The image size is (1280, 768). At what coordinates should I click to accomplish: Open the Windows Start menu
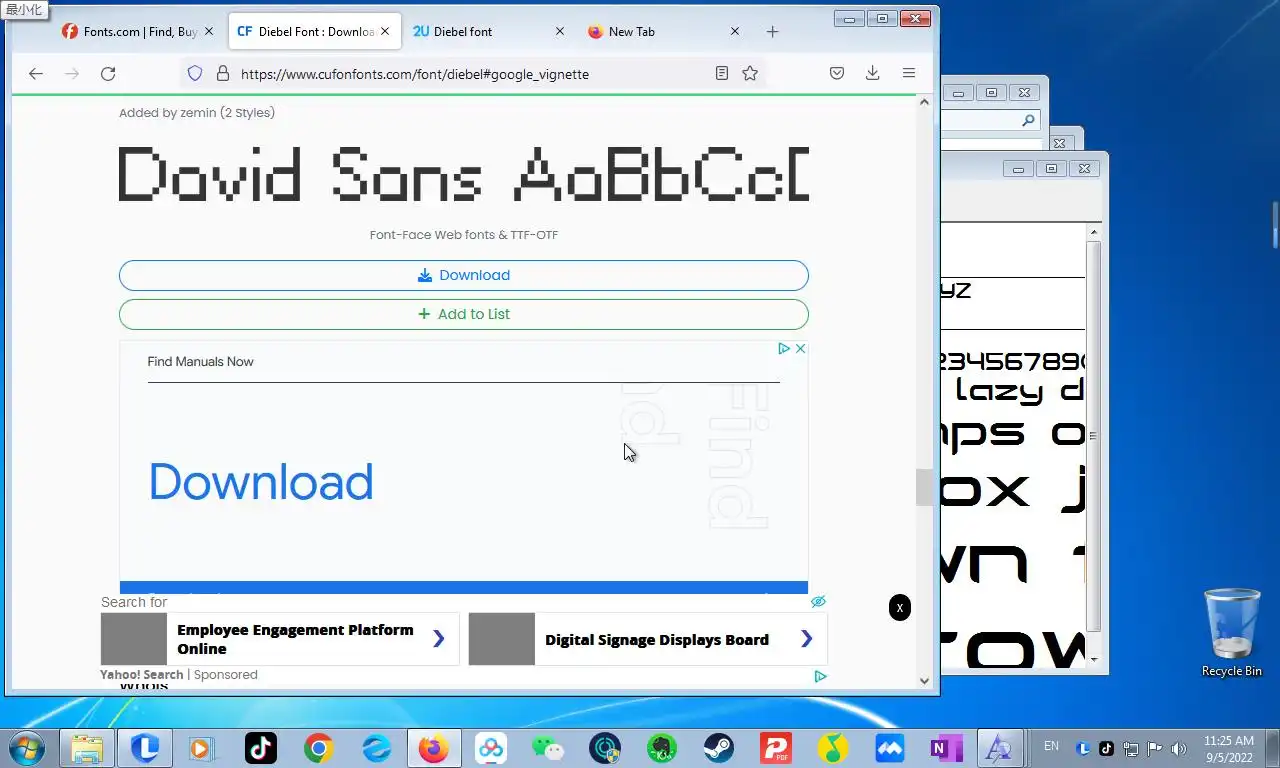click(x=26, y=748)
